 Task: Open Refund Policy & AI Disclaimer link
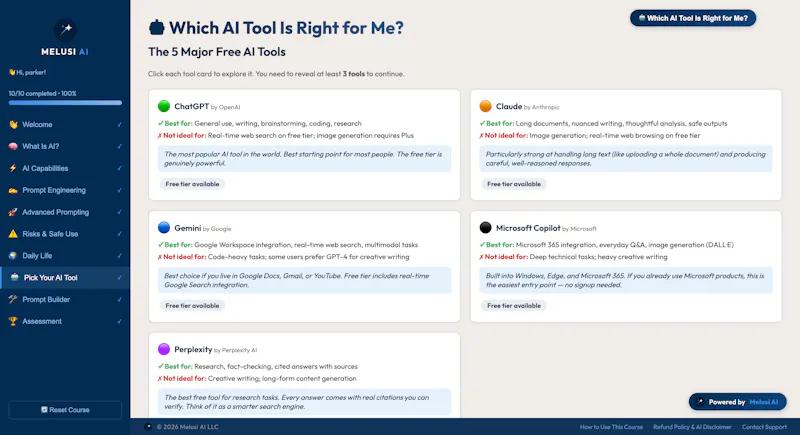(692, 427)
